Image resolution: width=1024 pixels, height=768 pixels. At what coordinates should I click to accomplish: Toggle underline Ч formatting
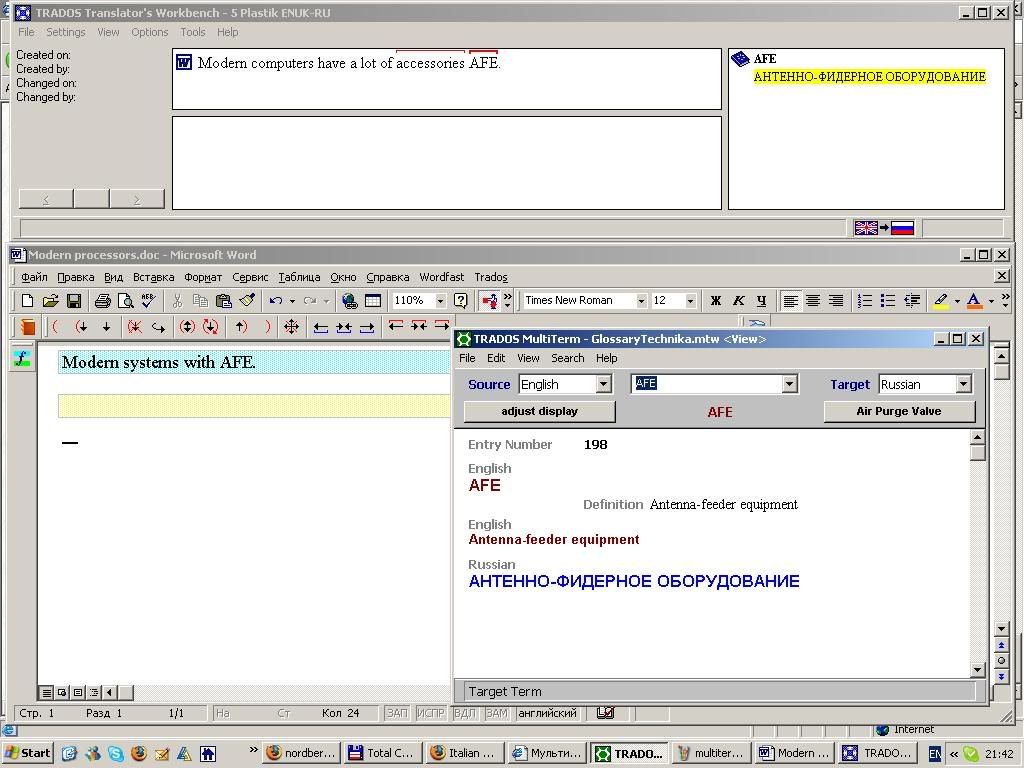point(761,300)
